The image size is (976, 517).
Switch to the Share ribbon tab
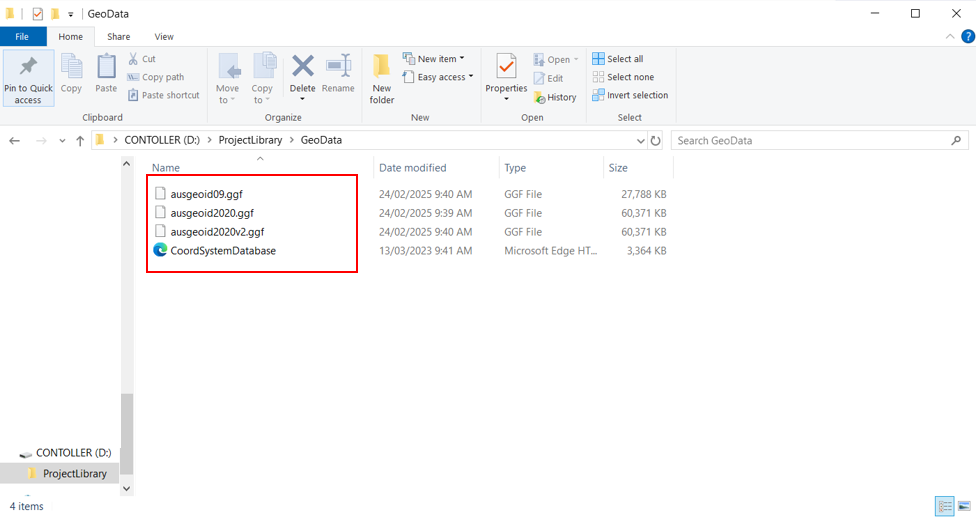point(118,37)
